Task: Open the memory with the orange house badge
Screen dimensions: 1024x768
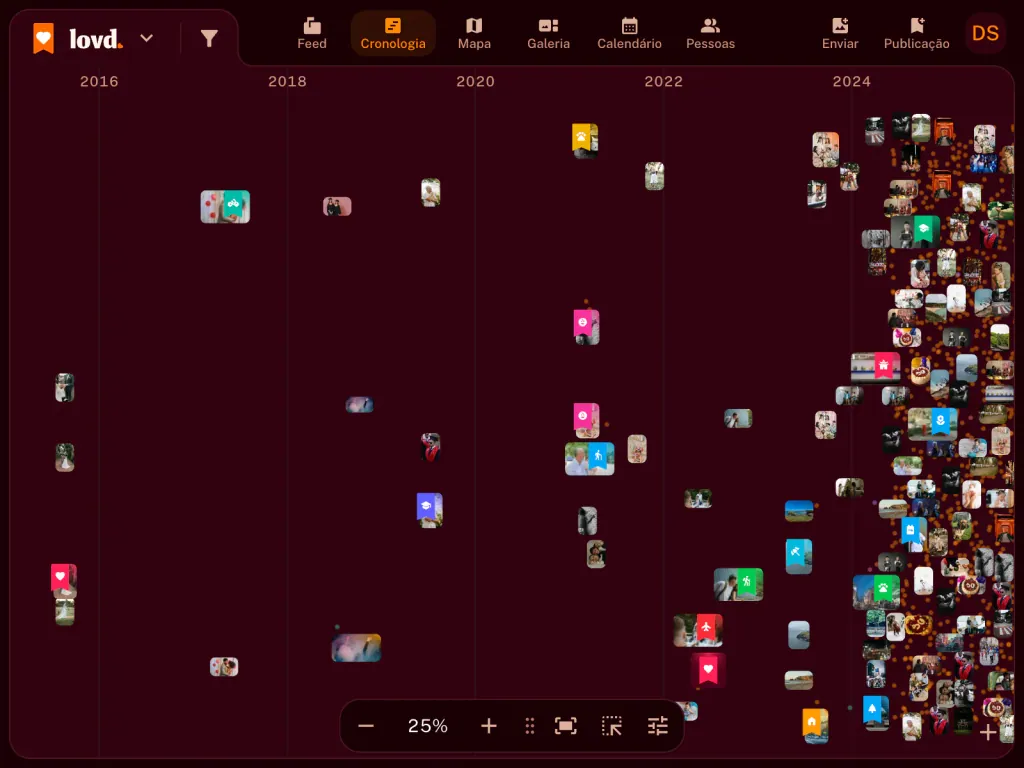Action: point(815,726)
